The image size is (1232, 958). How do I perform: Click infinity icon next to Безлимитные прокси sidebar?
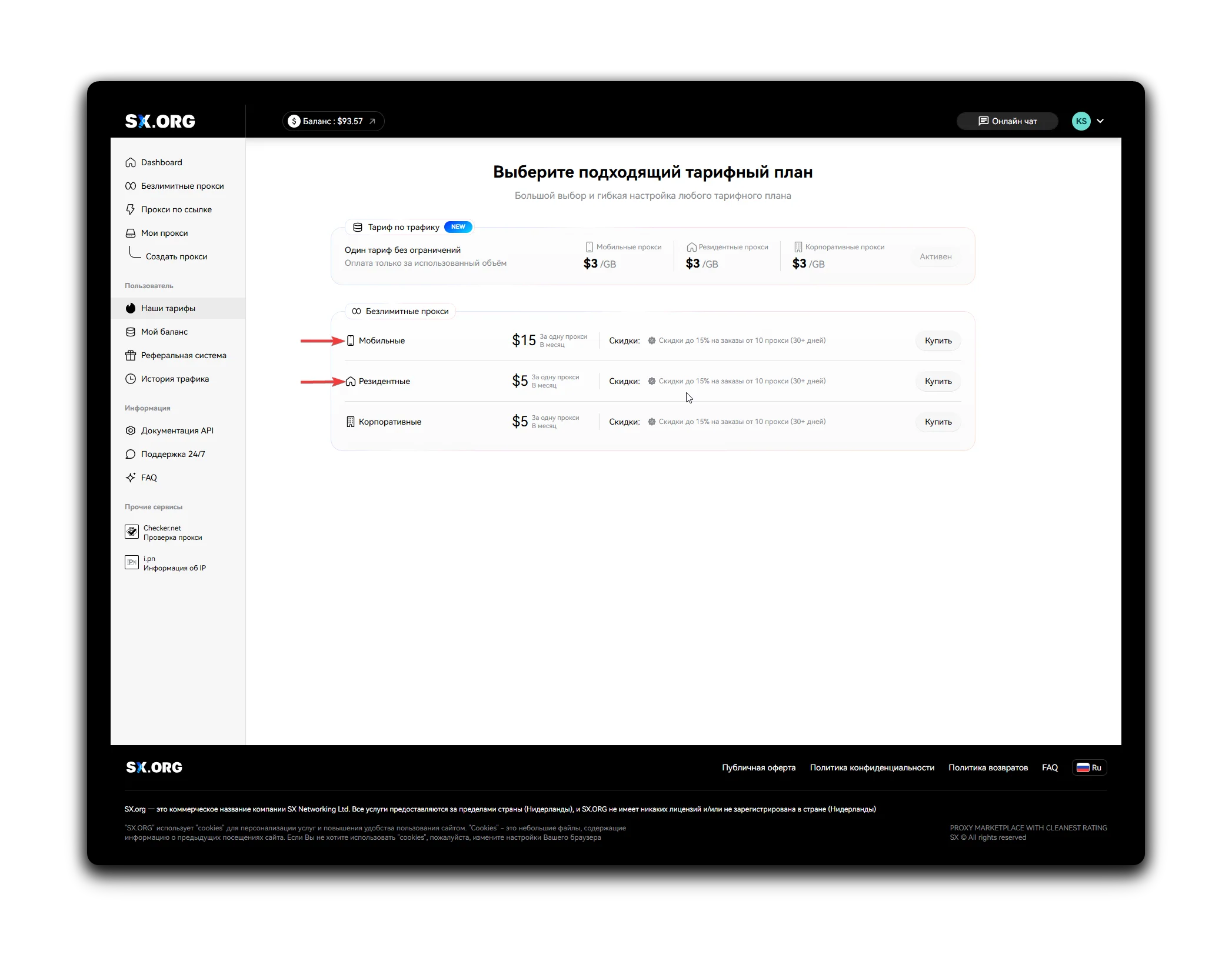coord(131,186)
